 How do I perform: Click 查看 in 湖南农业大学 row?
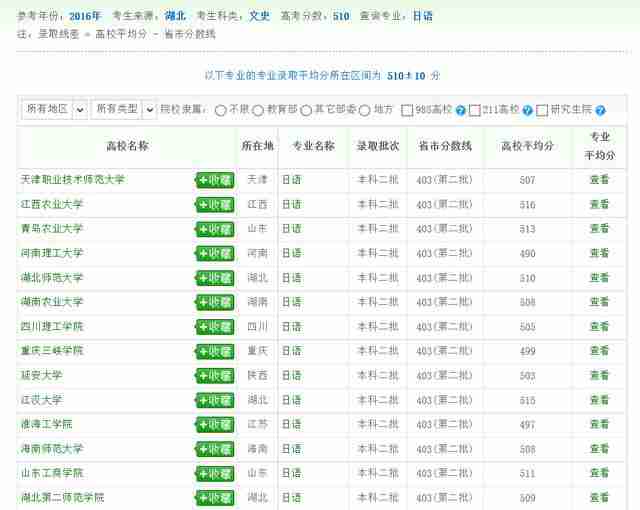coord(599,302)
